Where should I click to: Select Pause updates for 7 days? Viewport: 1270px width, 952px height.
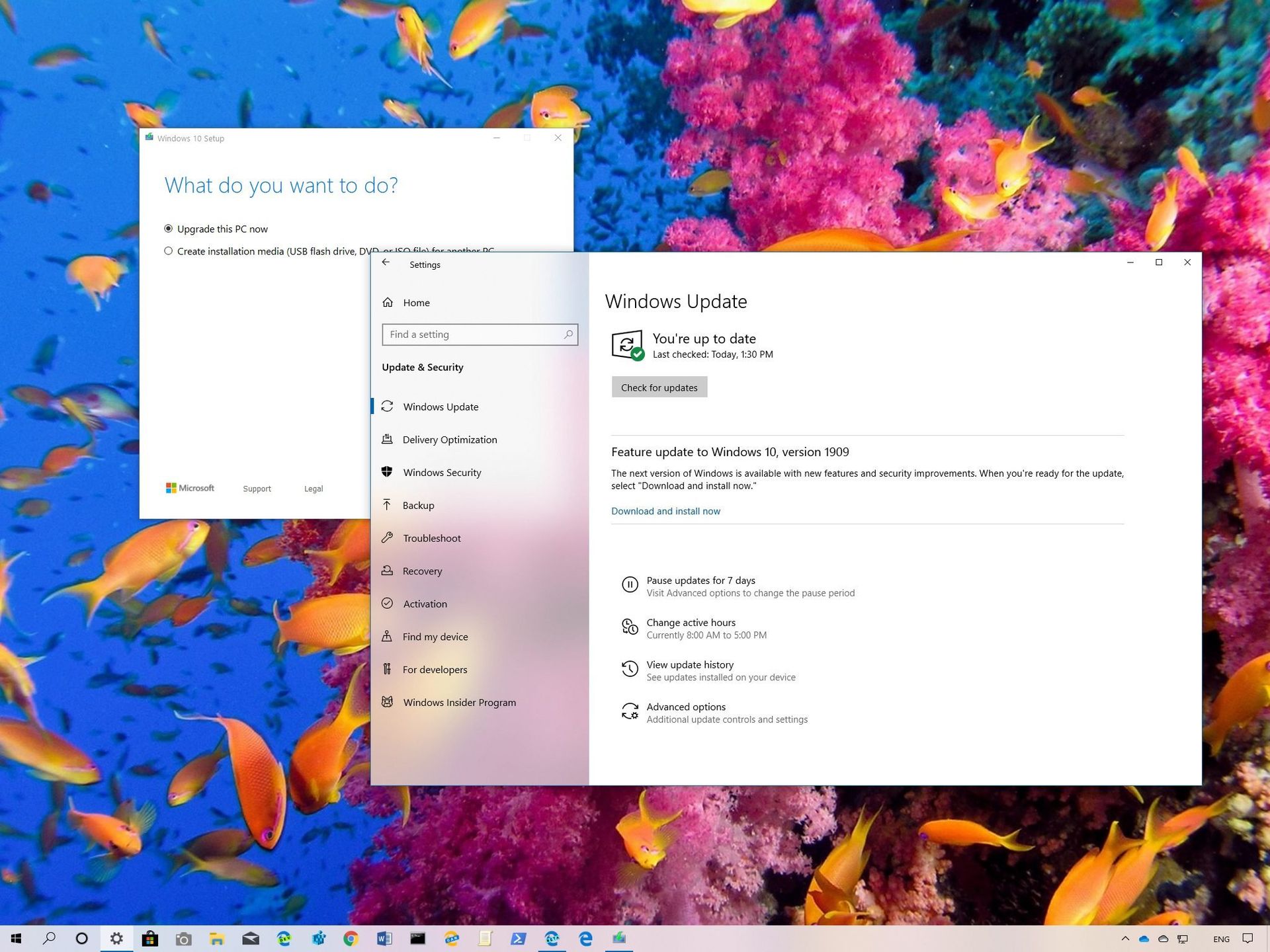pos(700,580)
